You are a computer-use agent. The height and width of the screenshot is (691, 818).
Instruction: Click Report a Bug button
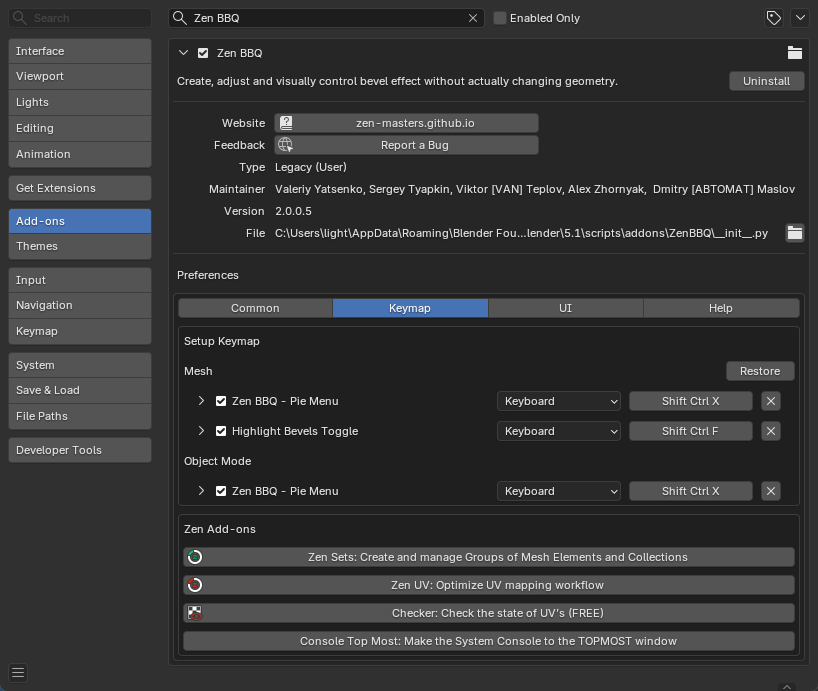[406, 145]
